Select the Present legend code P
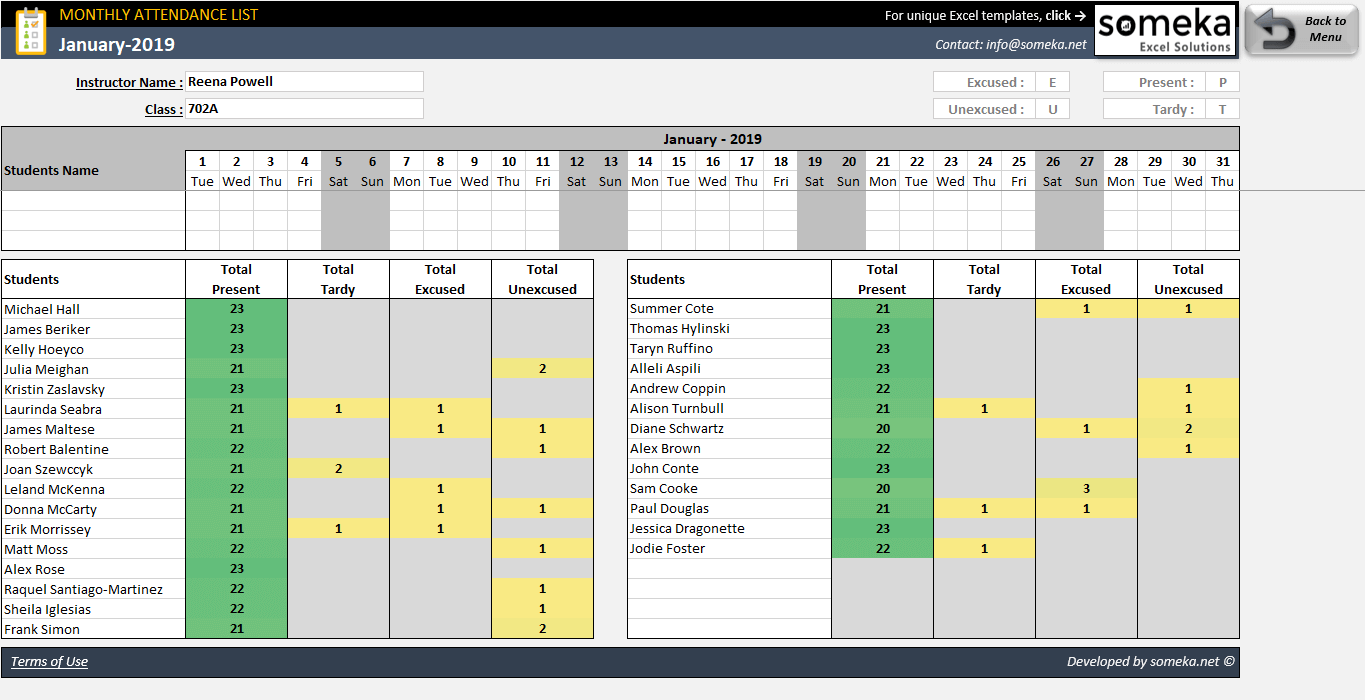This screenshot has width=1365, height=700. (1222, 82)
